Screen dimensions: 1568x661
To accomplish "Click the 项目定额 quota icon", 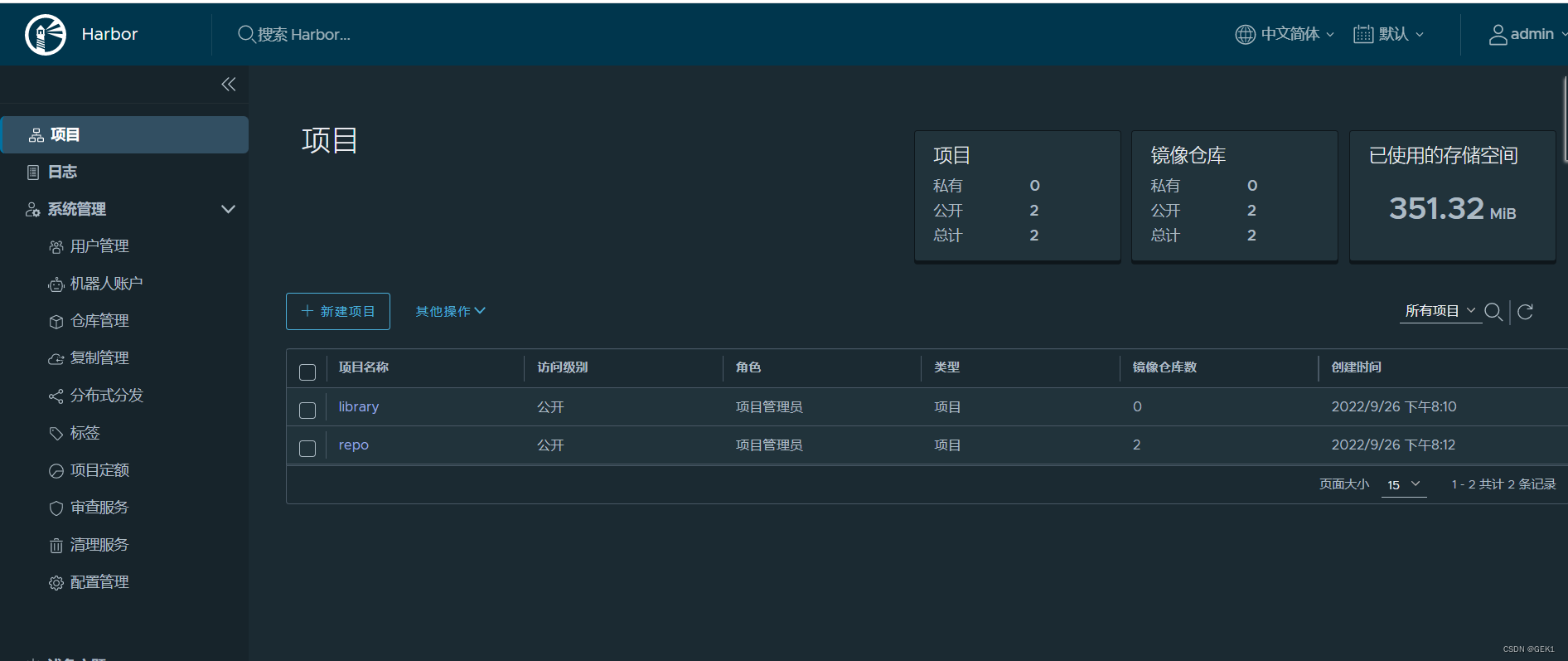I will point(56,471).
